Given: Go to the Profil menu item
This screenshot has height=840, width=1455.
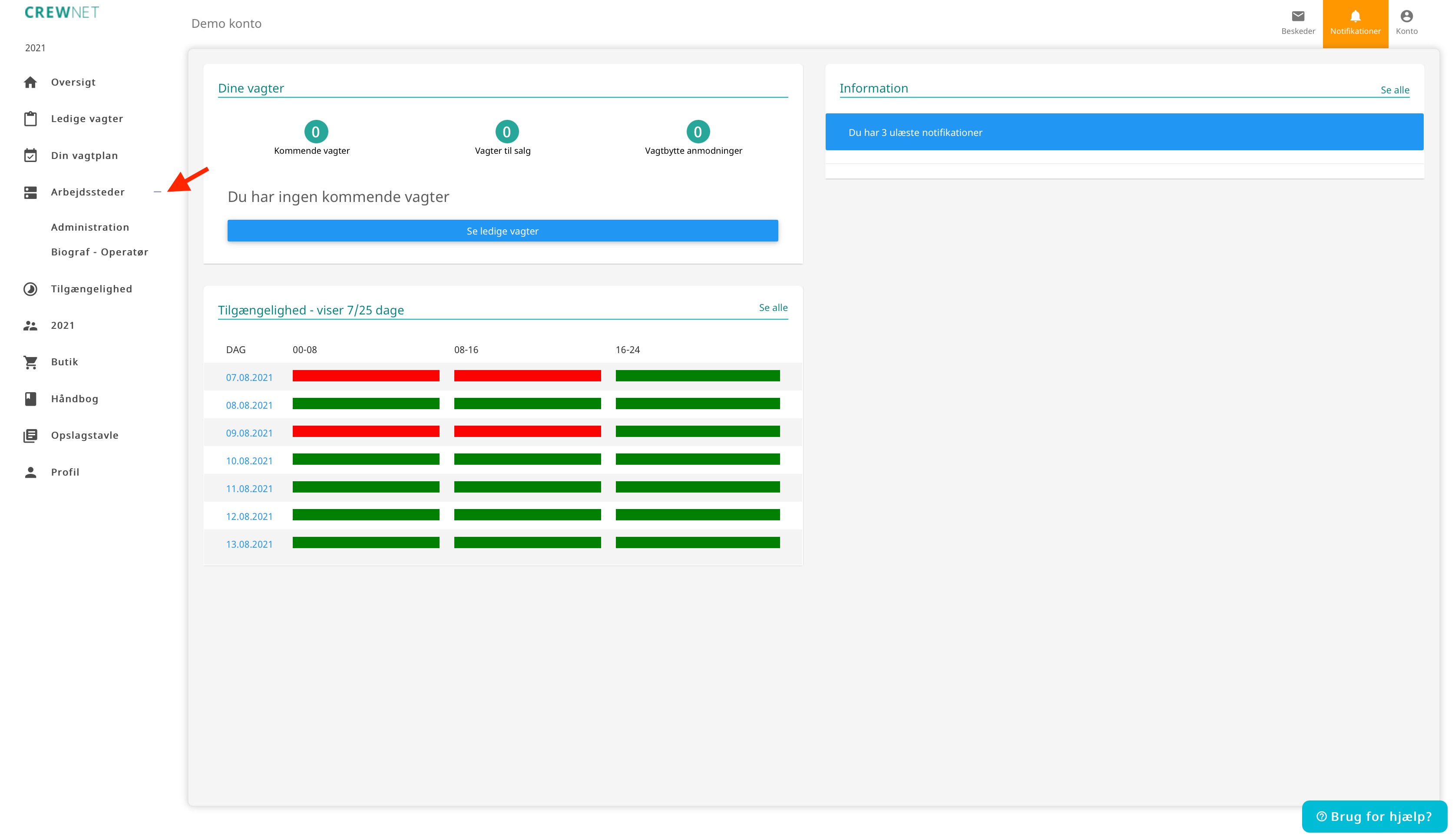Looking at the screenshot, I should 65,472.
